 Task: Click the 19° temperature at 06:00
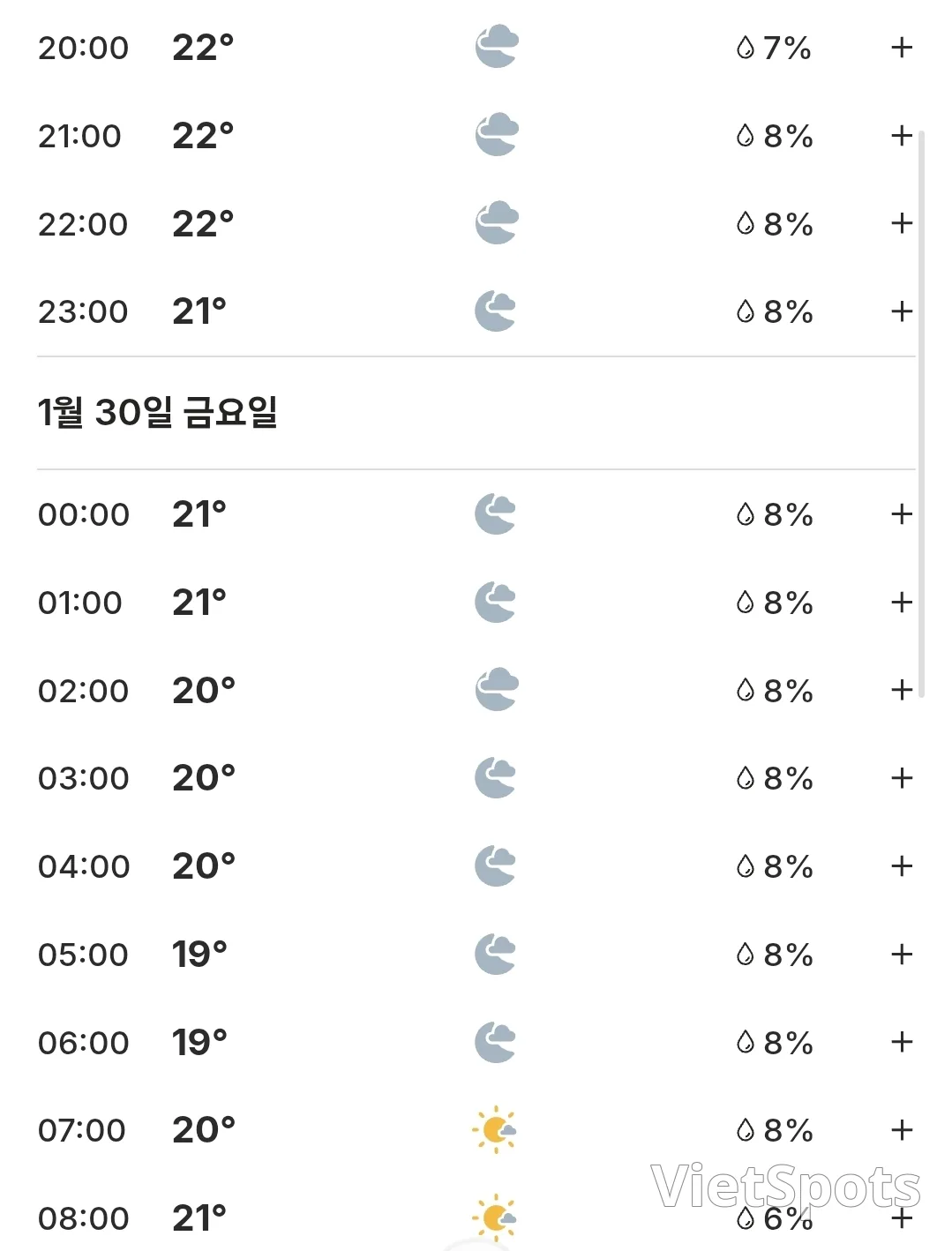(199, 1043)
